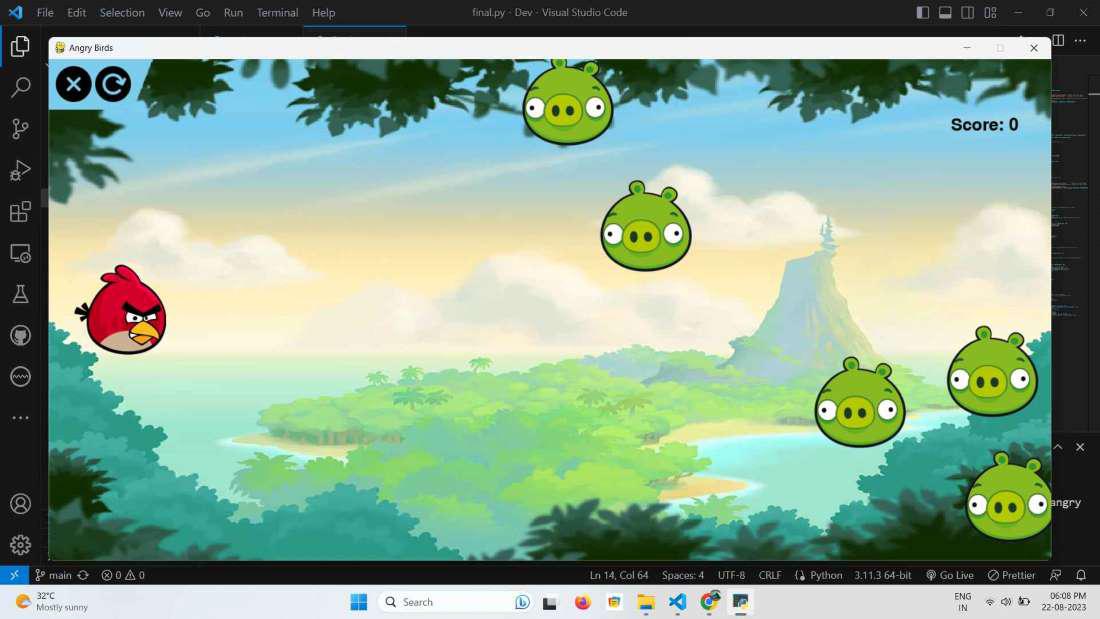
Task: Open the Edit menu
Action: tap(76, 13)
